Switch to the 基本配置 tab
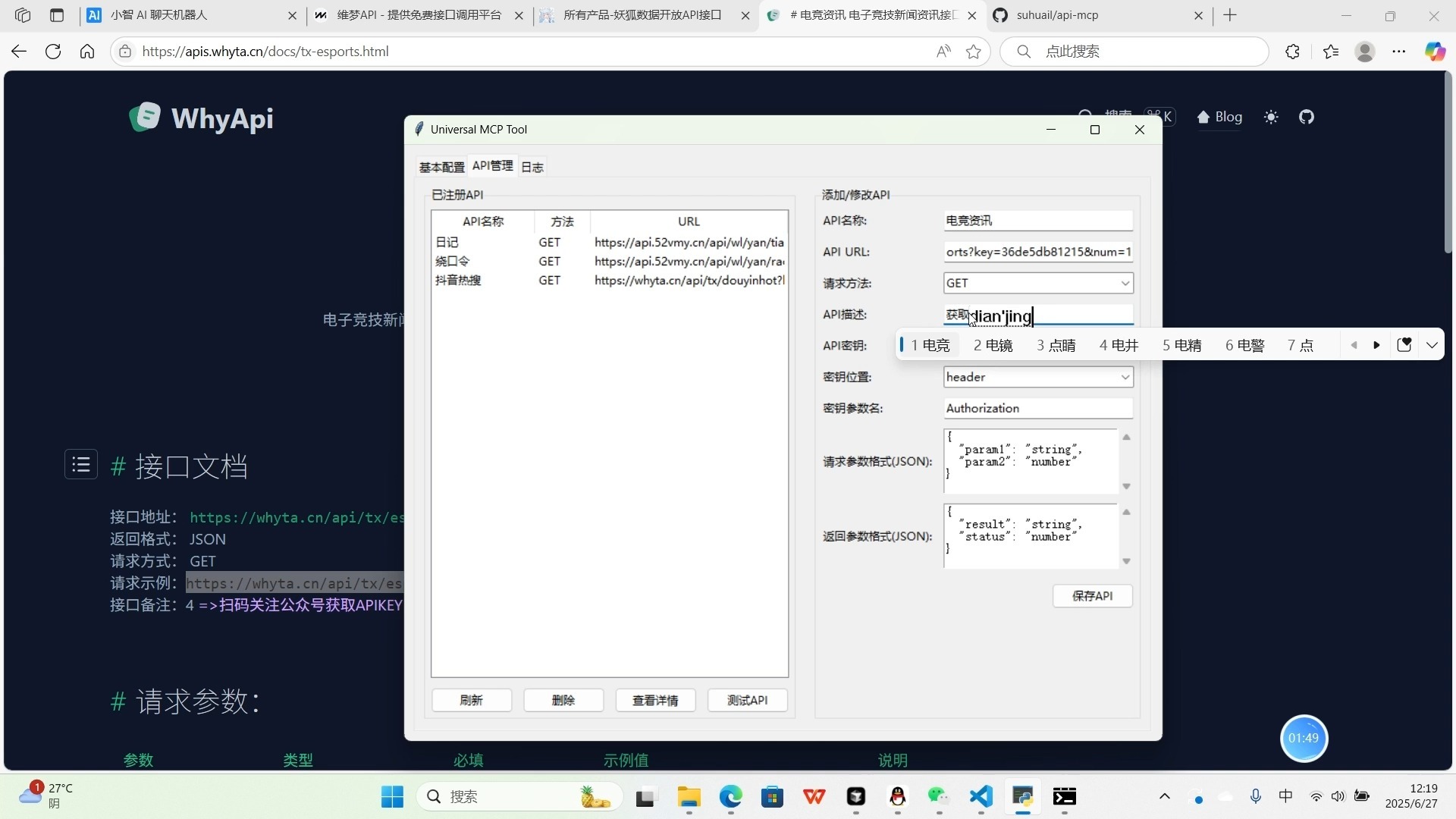Image resolution: width=1456 pixels, height=819 pixels. coord(441,167)
